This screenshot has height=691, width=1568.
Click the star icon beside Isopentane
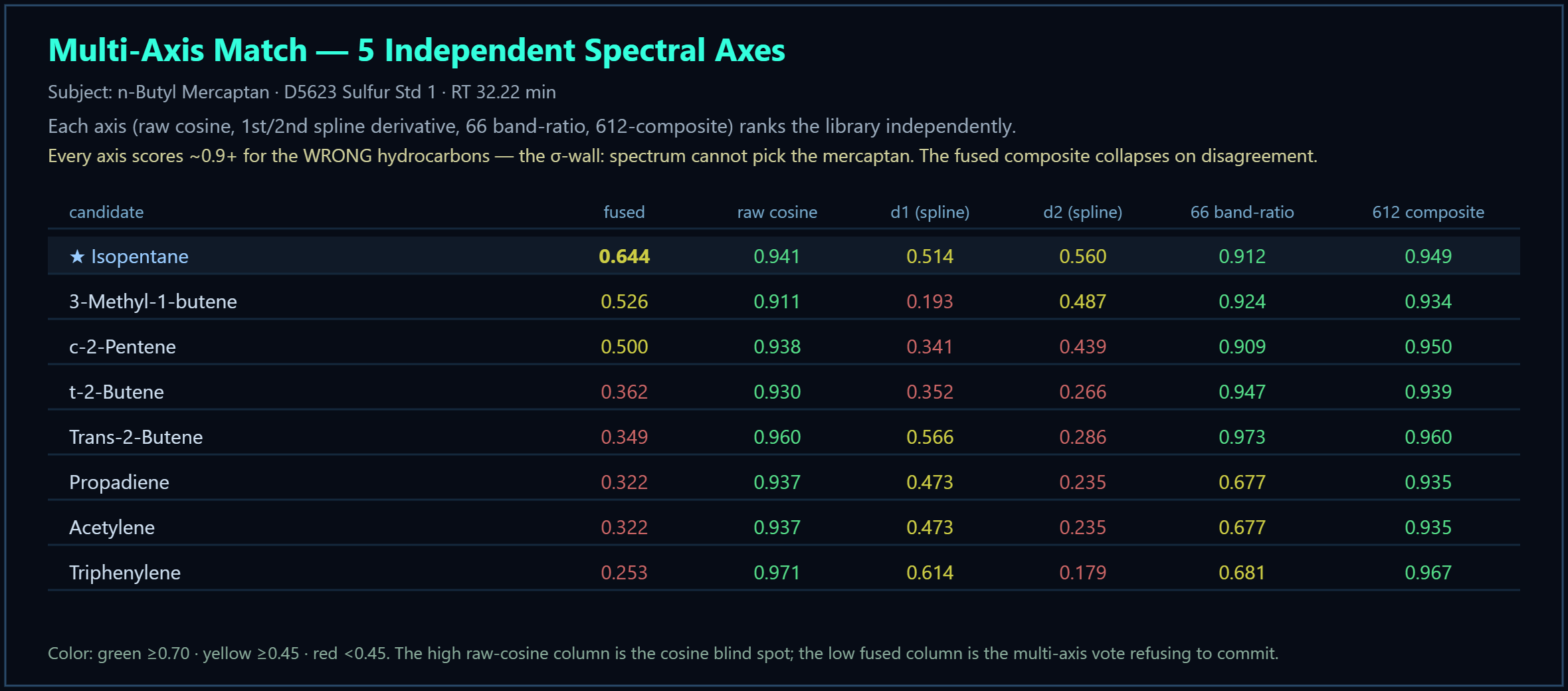pyautogui.click(x=77, y=256)
